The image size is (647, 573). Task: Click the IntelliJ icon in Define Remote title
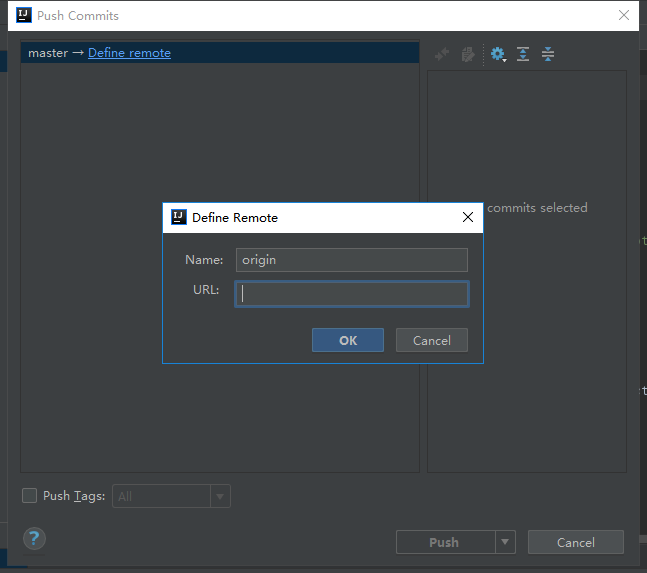click(x=179, y=217)
